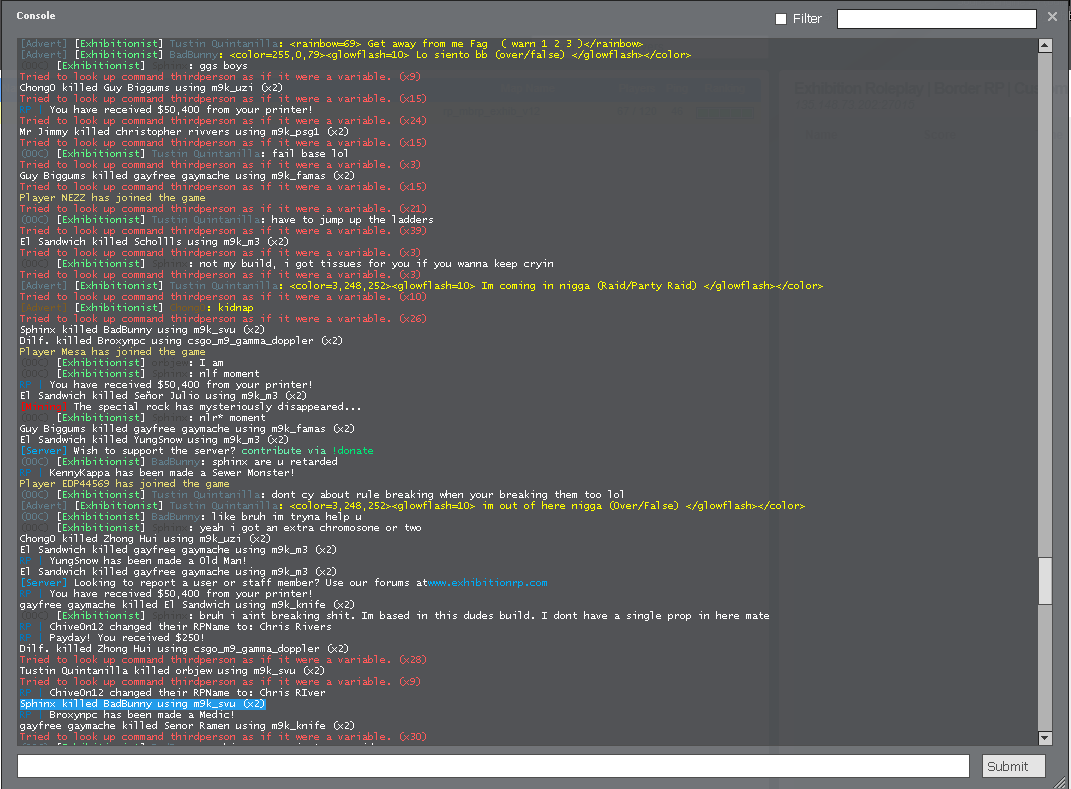Click the console scrollbar thumb
Viewport: 1071px width, 789px height.
point(1044,581)
